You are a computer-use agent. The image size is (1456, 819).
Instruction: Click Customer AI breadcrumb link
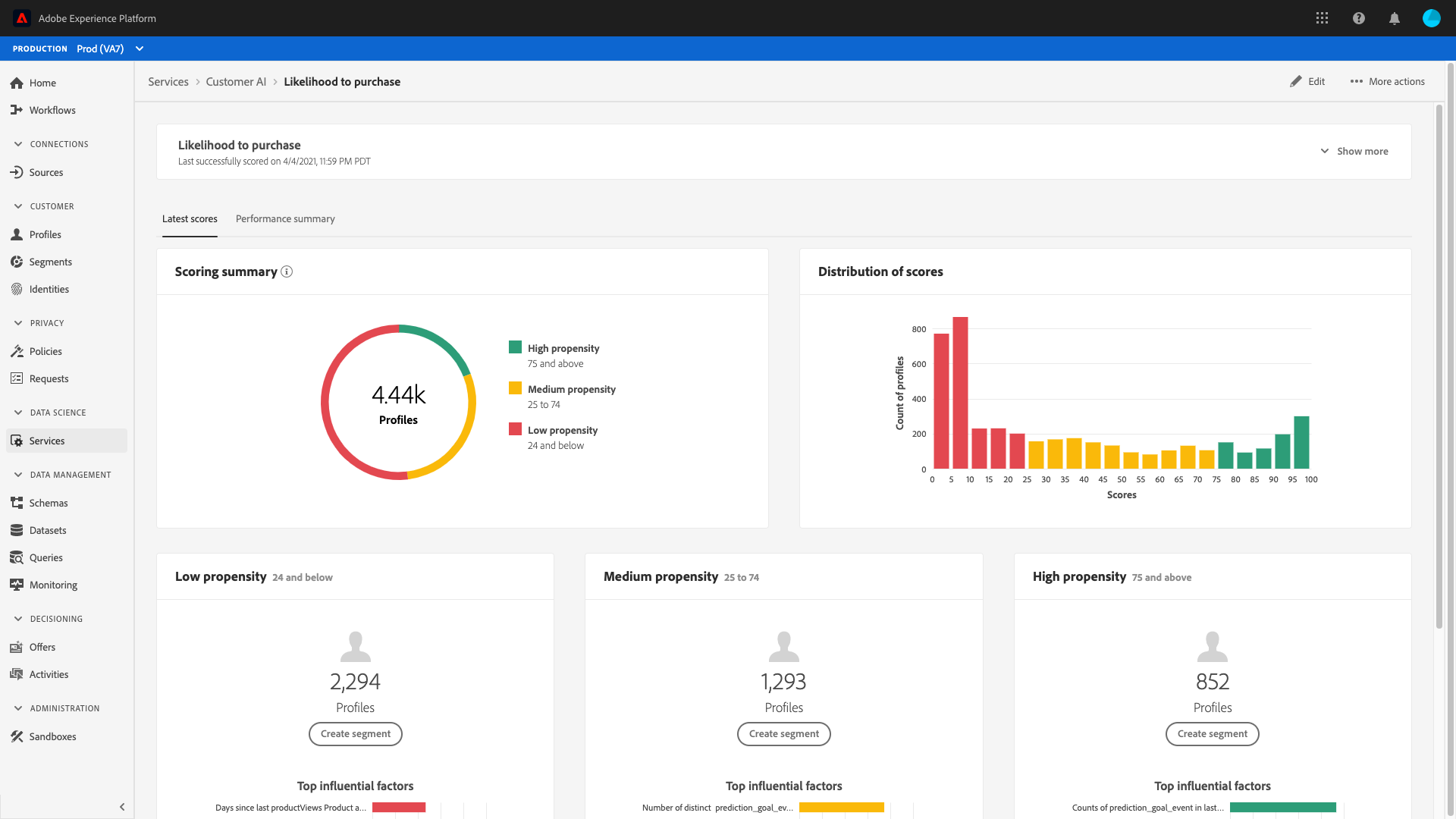coord(236,82)
